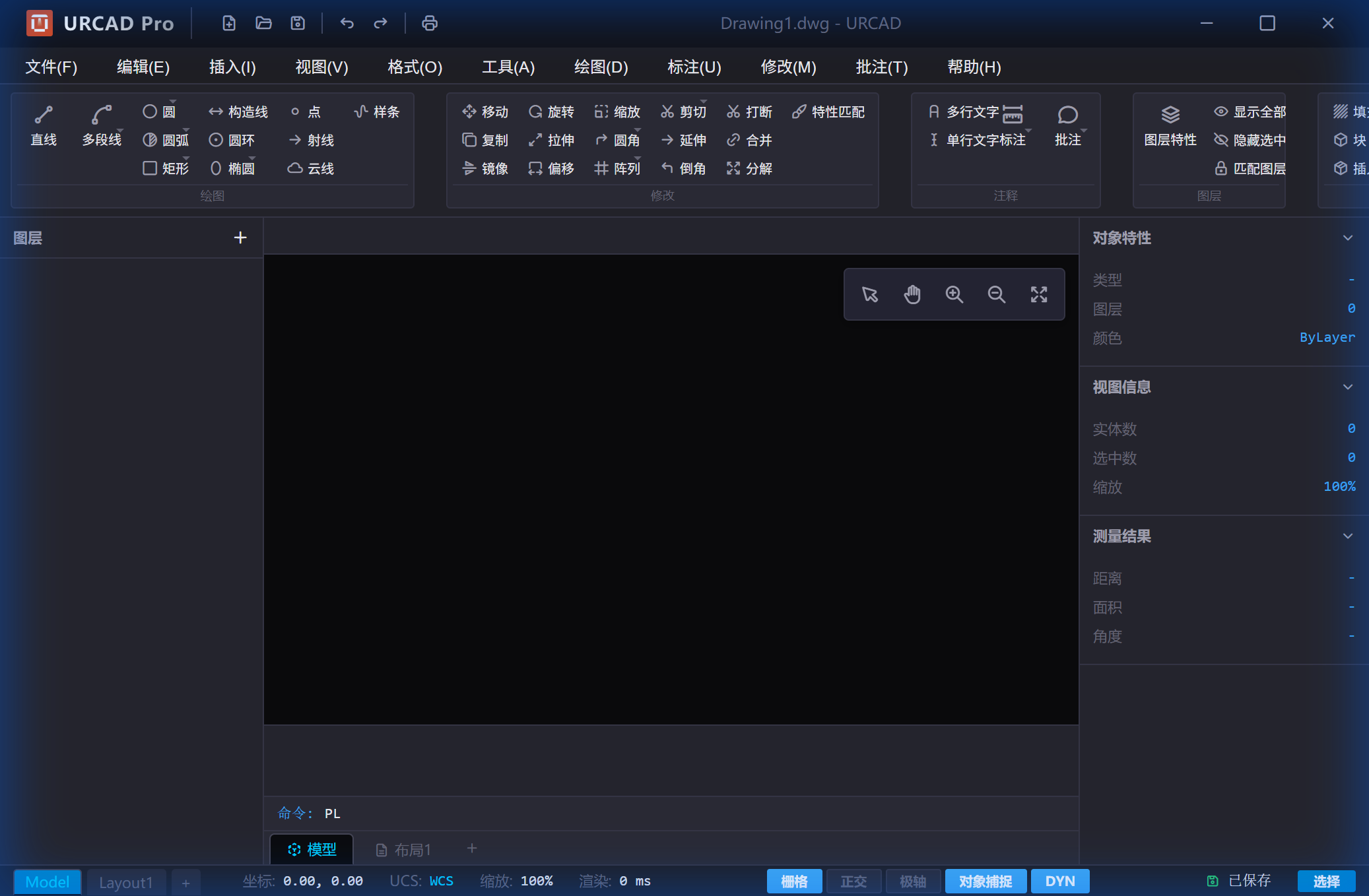The height and width of the screenshot is (896, 1369).
Task: Select the Polyline (多段线) drawing tool
Action: (102, 125)
